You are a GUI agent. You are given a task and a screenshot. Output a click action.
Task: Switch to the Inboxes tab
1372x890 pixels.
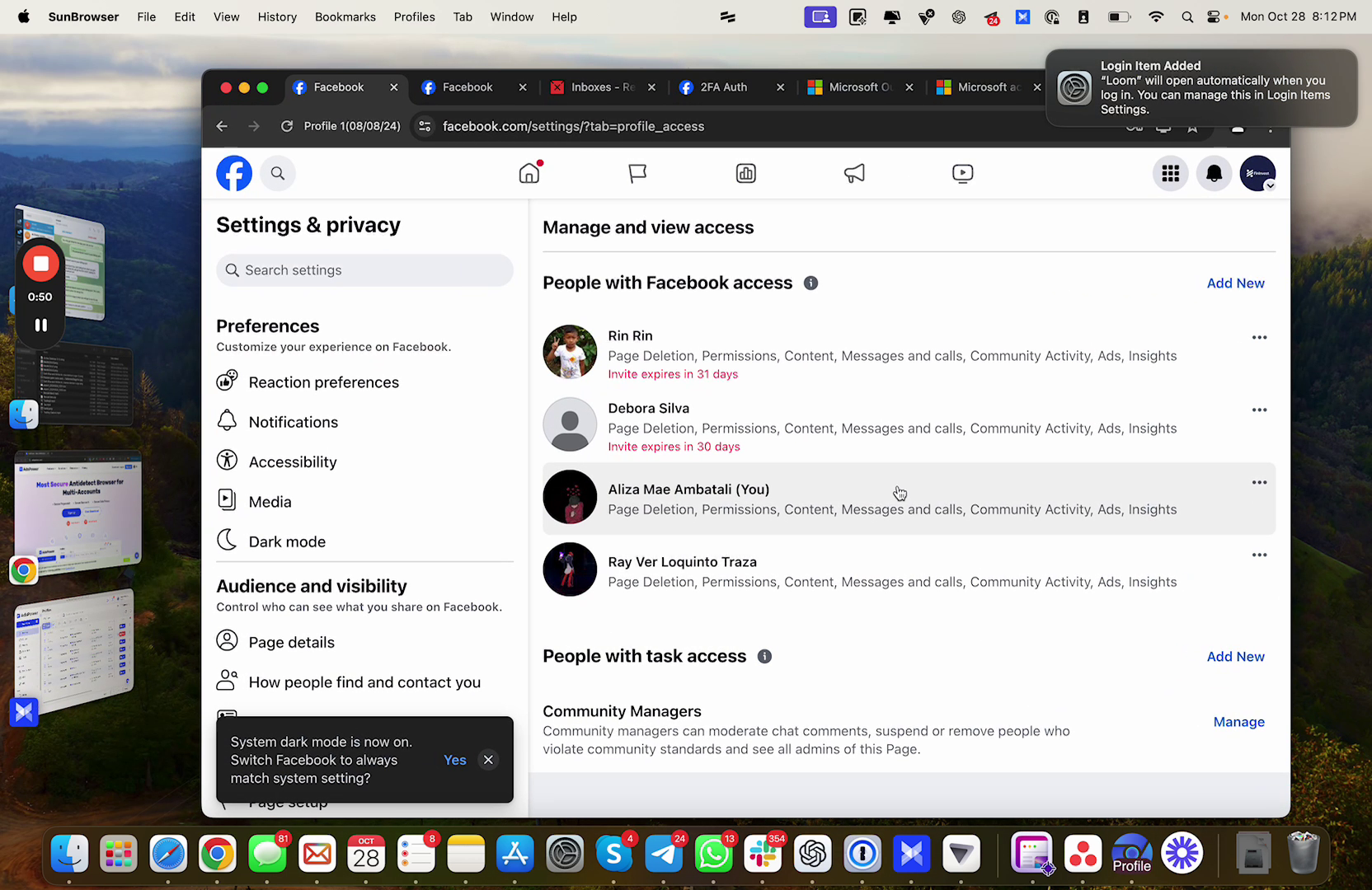603,87
